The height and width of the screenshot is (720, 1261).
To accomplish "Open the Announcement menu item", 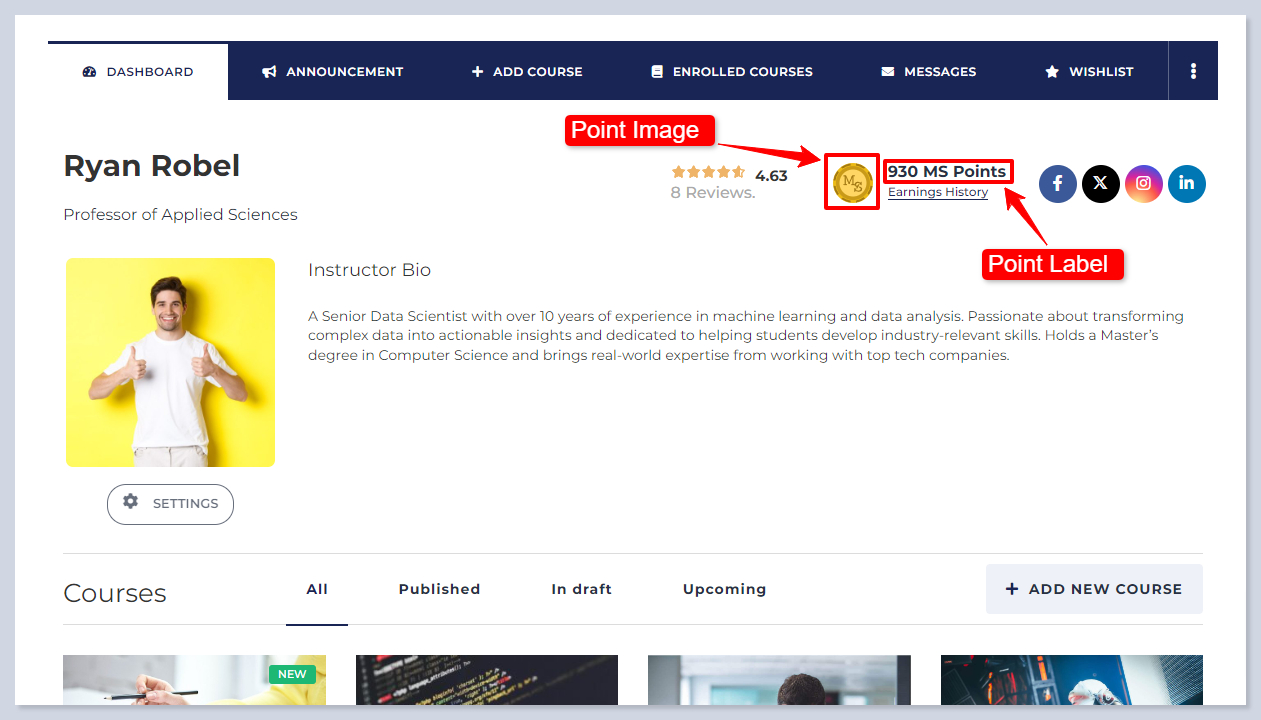I will [x=333, y=72].
